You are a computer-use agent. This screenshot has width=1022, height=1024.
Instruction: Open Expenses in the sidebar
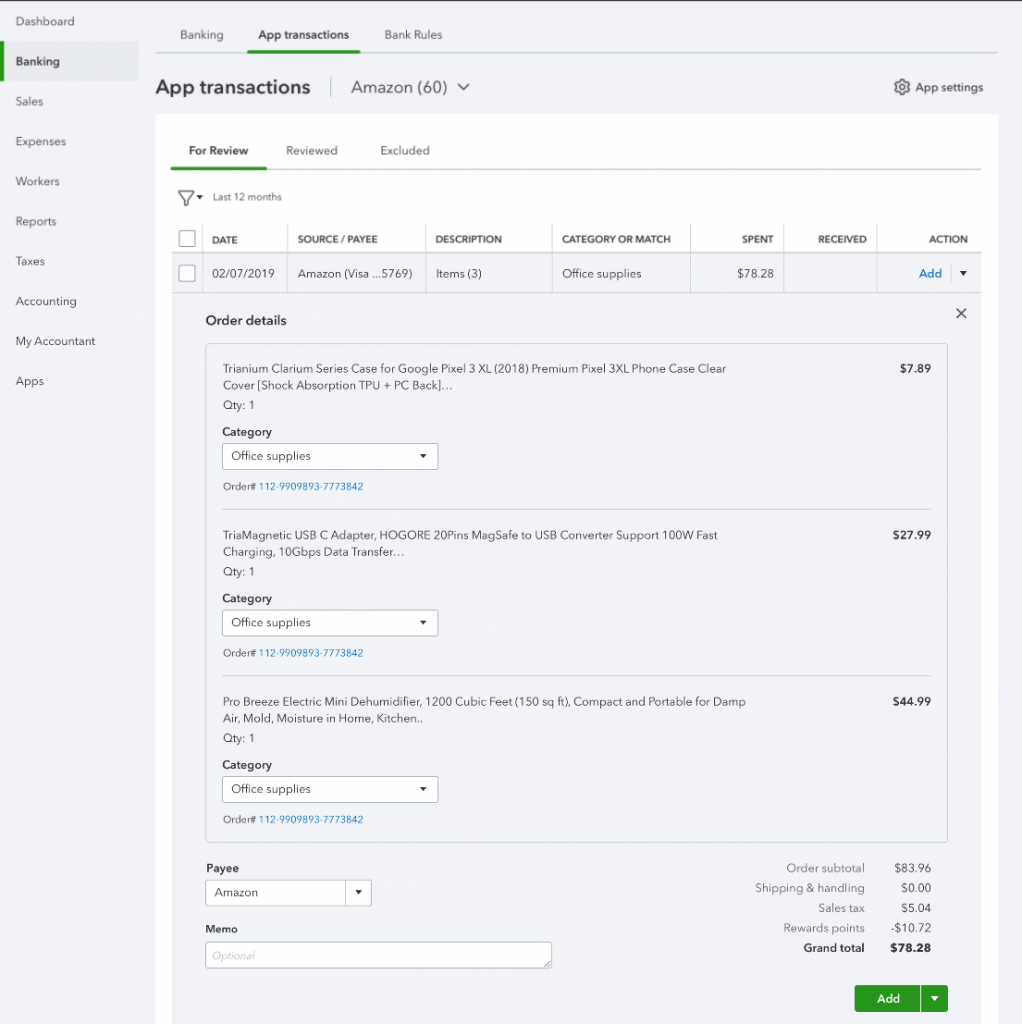pos(40,141)
